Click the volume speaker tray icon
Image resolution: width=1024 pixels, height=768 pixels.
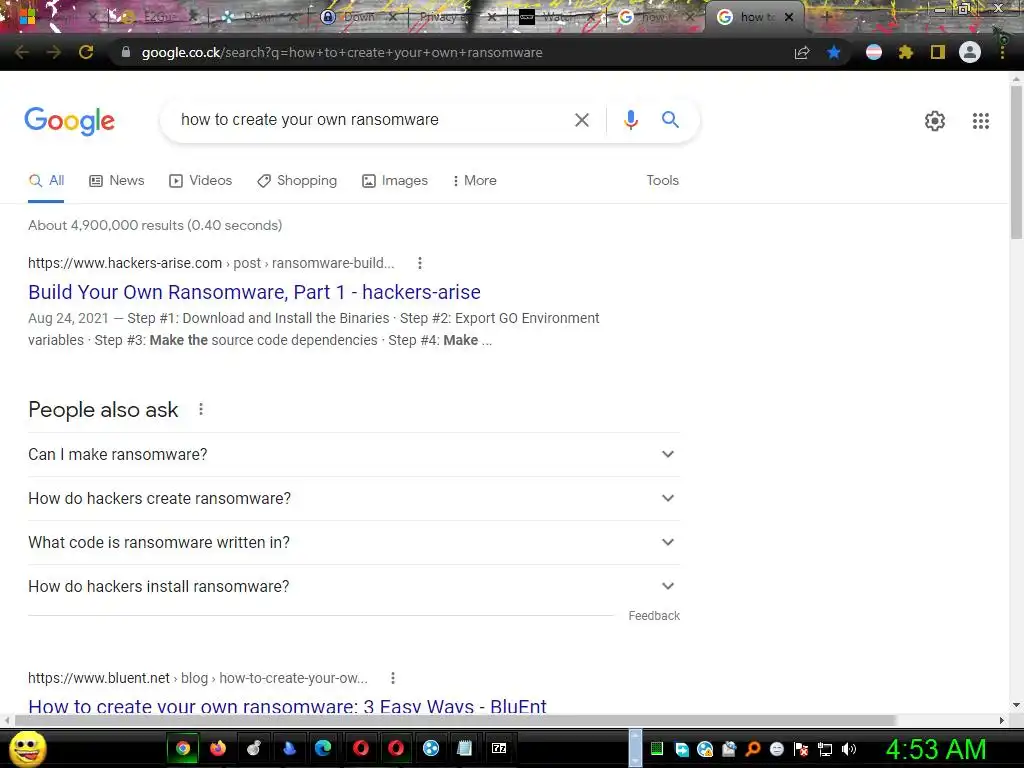[x=848, y=749]
